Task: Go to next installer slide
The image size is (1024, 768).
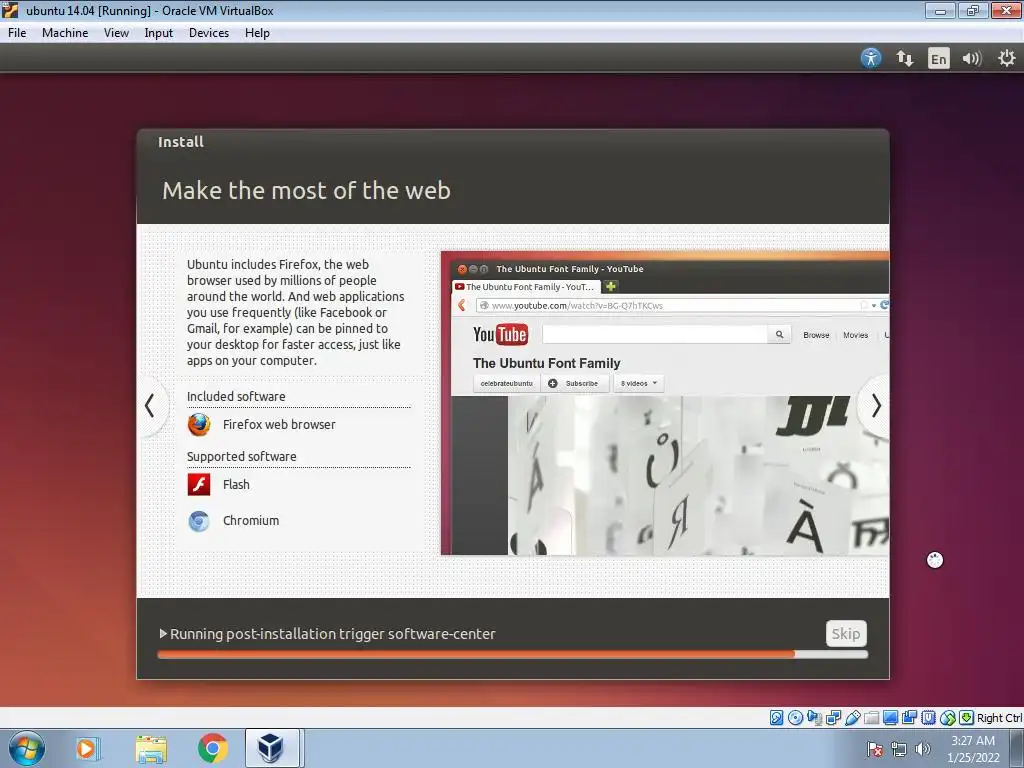Action: point(876,406)
